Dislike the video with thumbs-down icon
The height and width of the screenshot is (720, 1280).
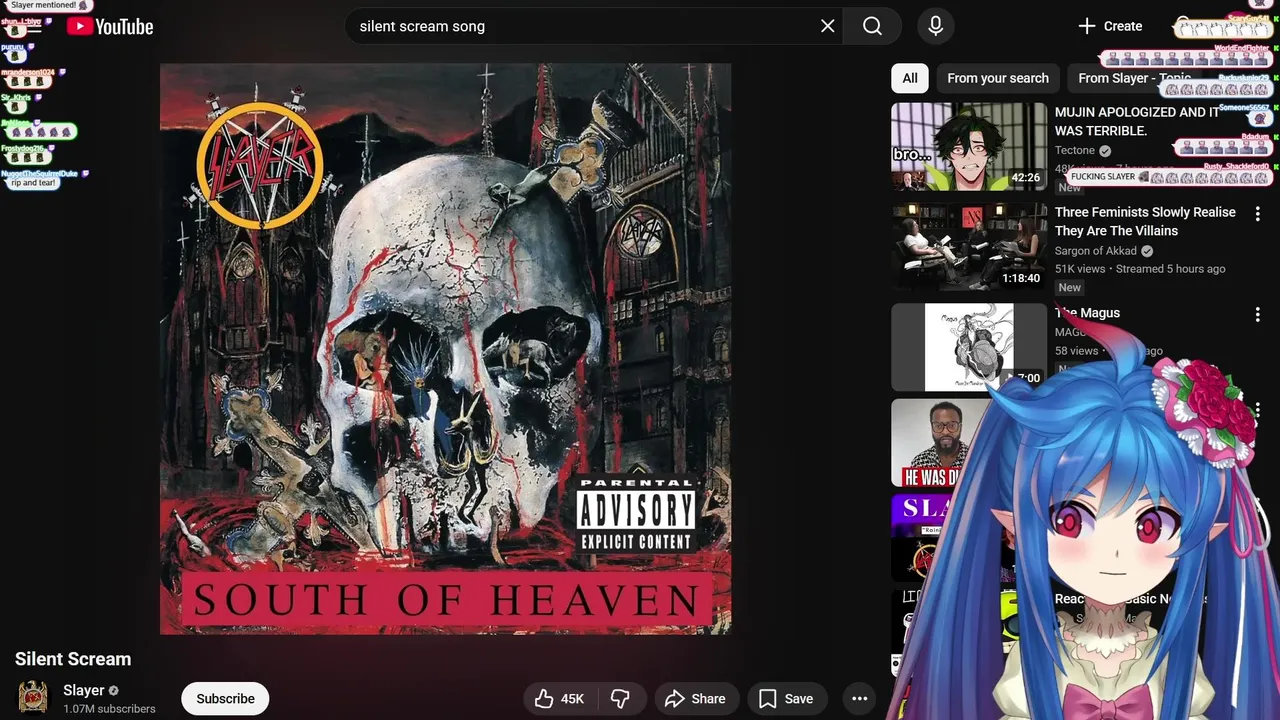pyautogui.click(x=620, y=699)
